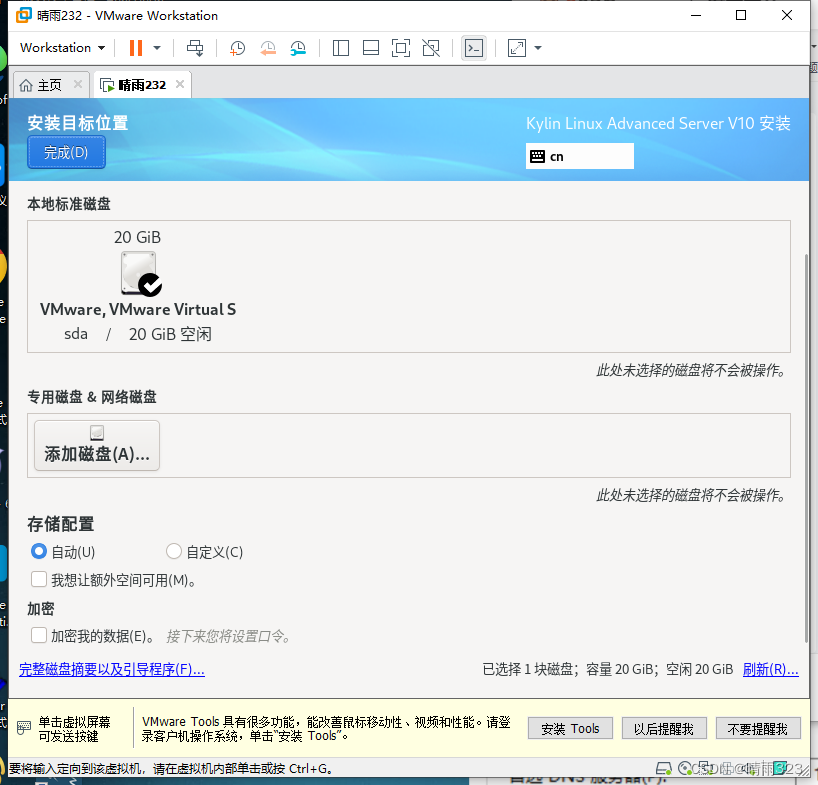Click the 刷新(R)... link
The width and height of the screenshot is (818, 785).
[771, 669]
